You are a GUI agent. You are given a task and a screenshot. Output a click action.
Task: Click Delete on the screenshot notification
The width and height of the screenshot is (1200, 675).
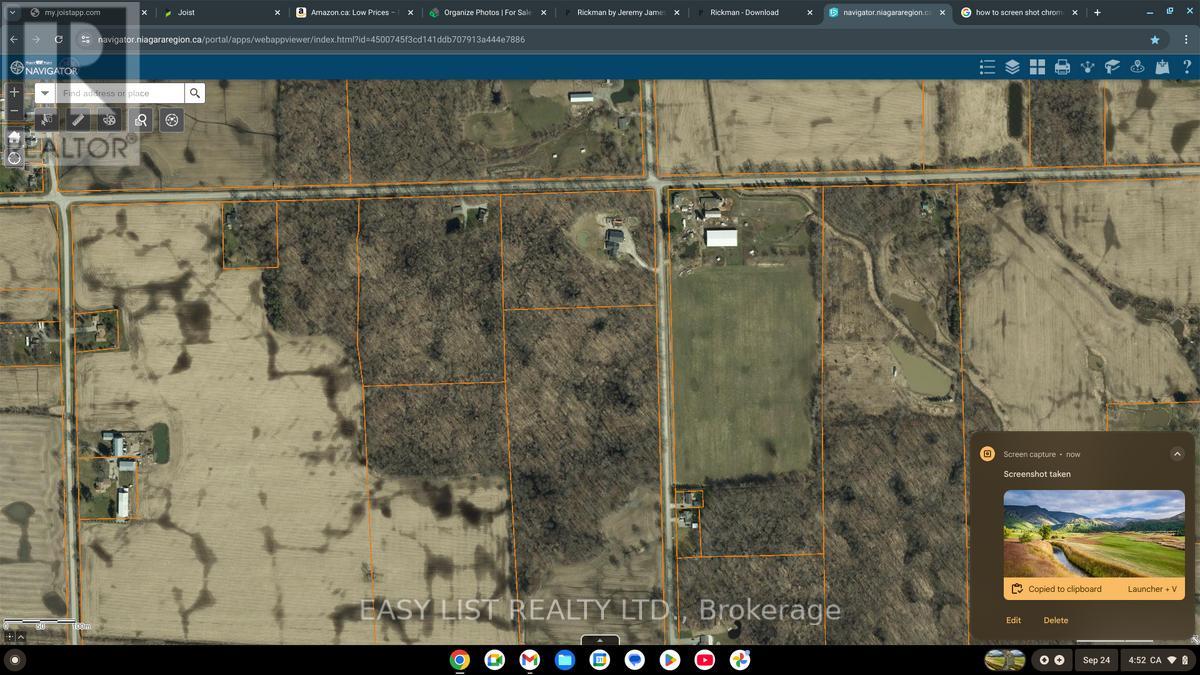[x=1055, y=620]
